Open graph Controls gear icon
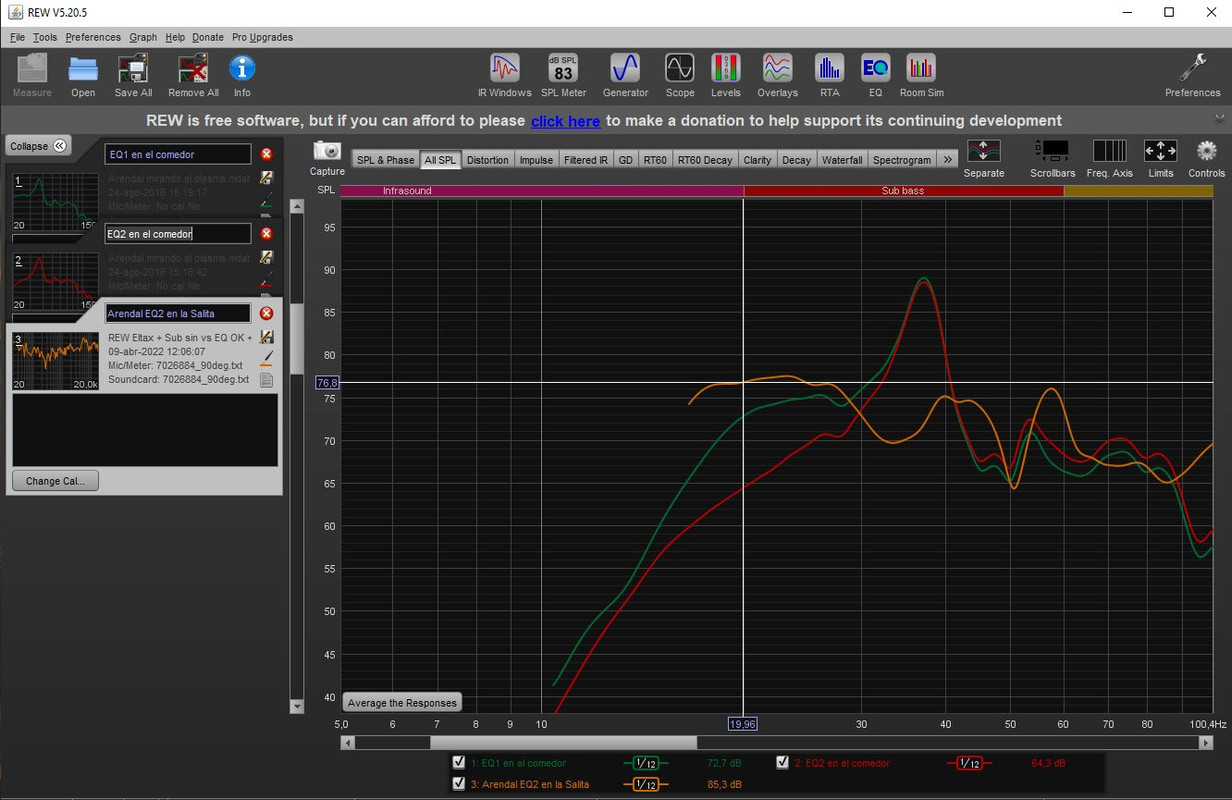 [x=1207, y=151]
